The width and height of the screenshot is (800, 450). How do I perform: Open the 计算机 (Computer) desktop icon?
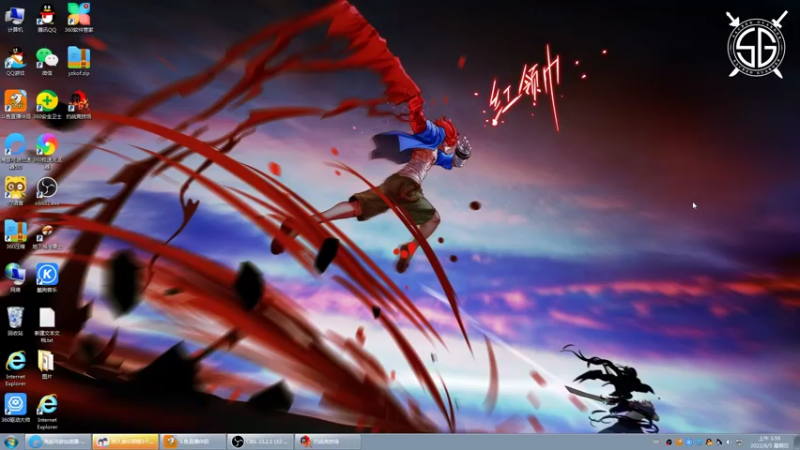(x=15, y=18)
